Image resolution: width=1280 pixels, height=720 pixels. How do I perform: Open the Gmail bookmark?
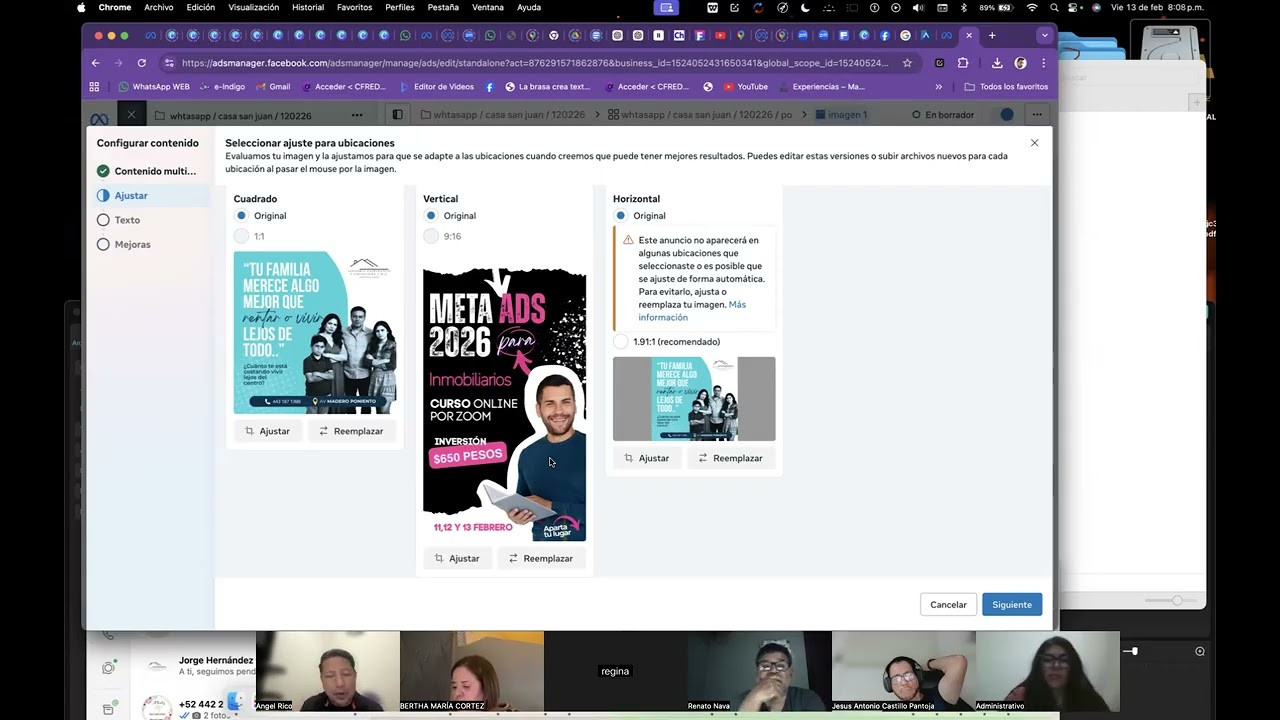click(273, 87)
